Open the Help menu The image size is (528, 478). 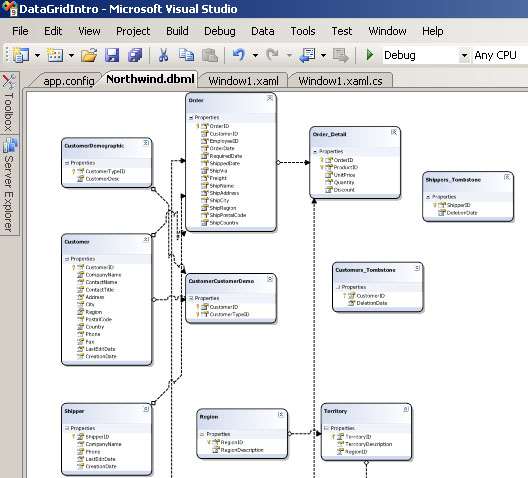(433, 31)
